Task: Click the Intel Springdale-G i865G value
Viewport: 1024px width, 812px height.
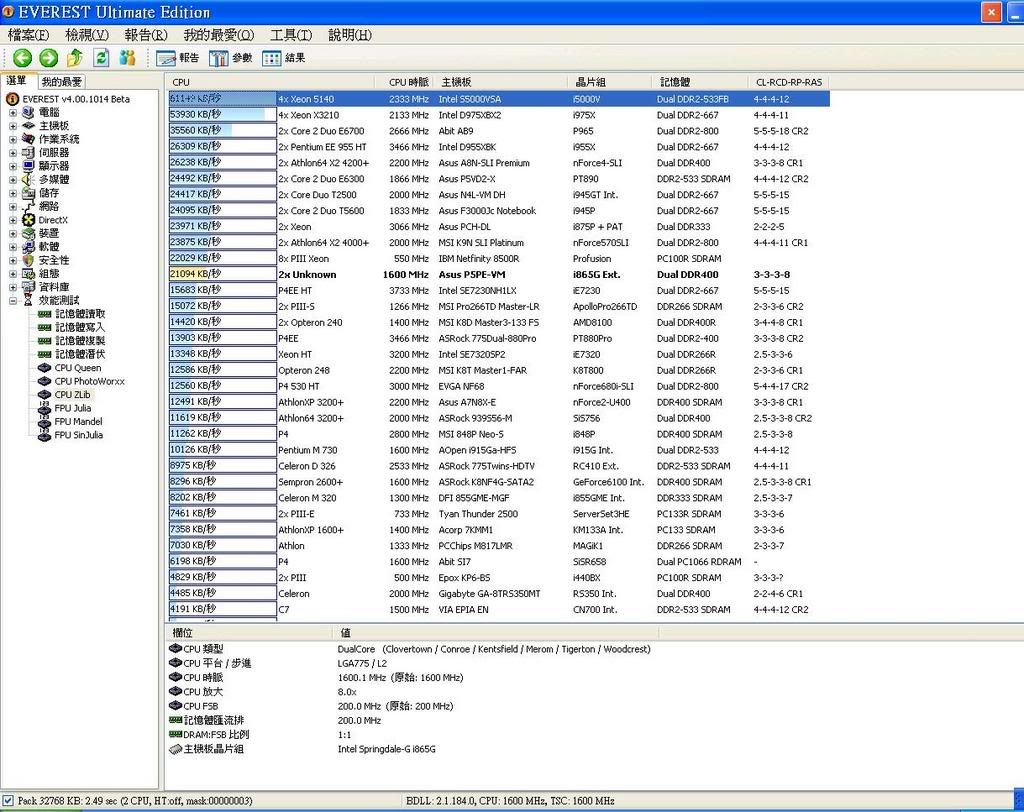Action: (387, 749)
